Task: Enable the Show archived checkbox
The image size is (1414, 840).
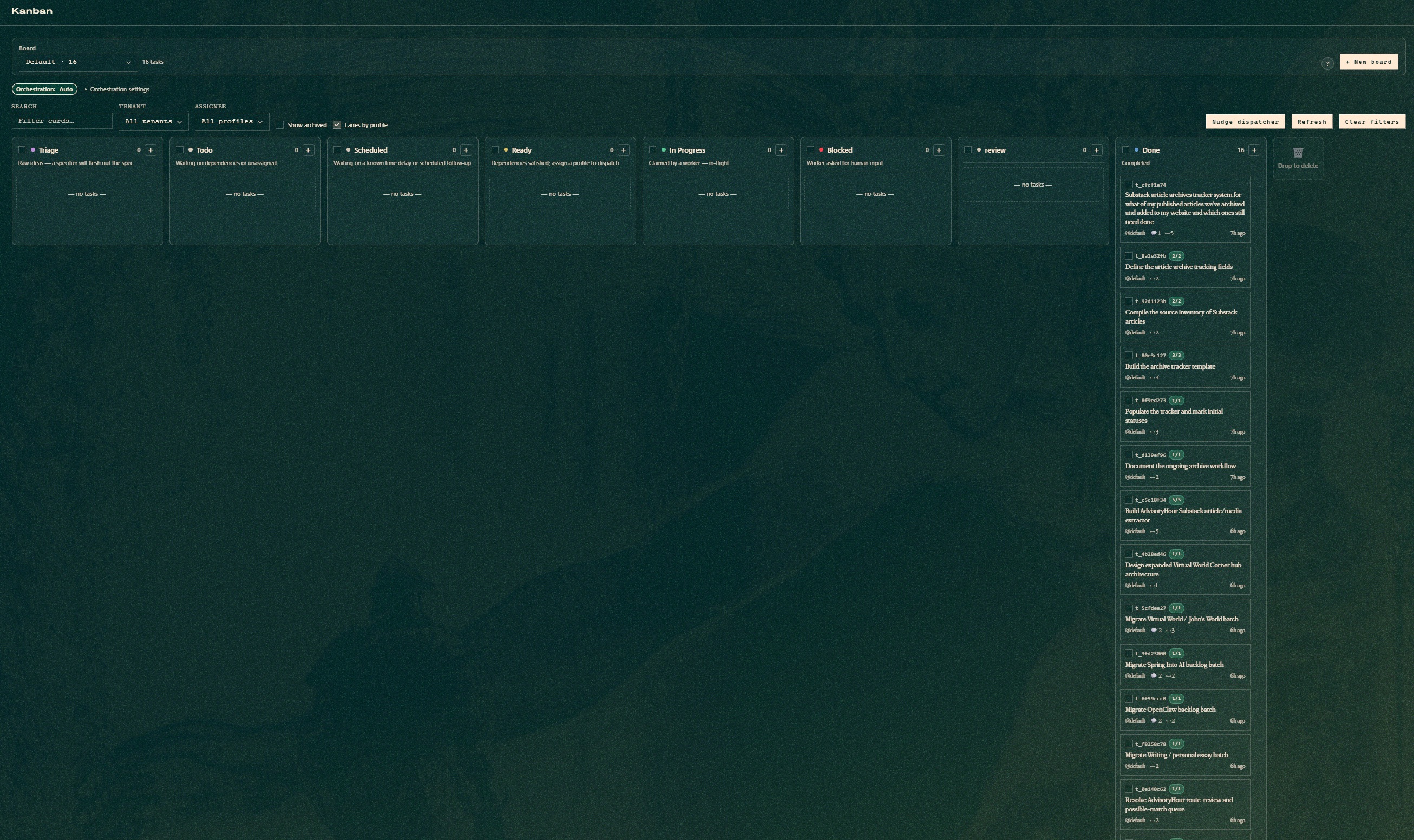Action: click(x=280, y=125)
